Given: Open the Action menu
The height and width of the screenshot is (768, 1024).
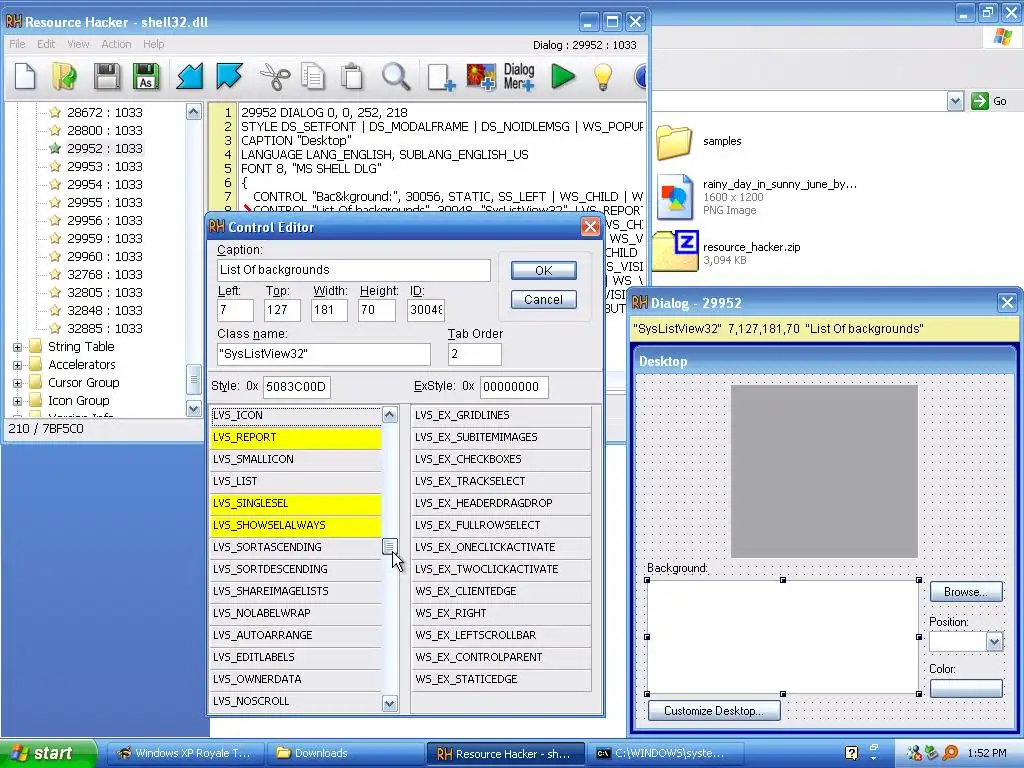Looking at the screenshot, I should [116, 44].
